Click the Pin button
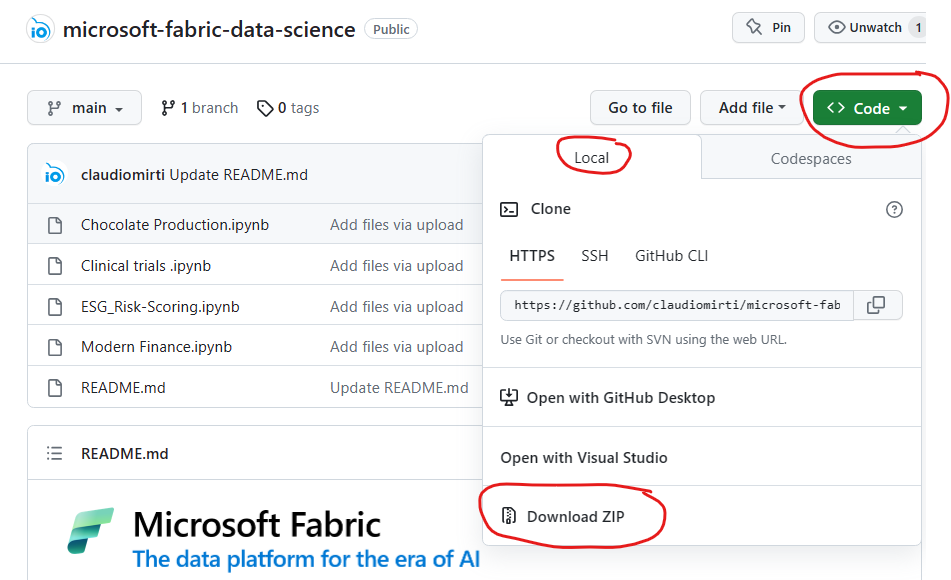 point(768,28)
